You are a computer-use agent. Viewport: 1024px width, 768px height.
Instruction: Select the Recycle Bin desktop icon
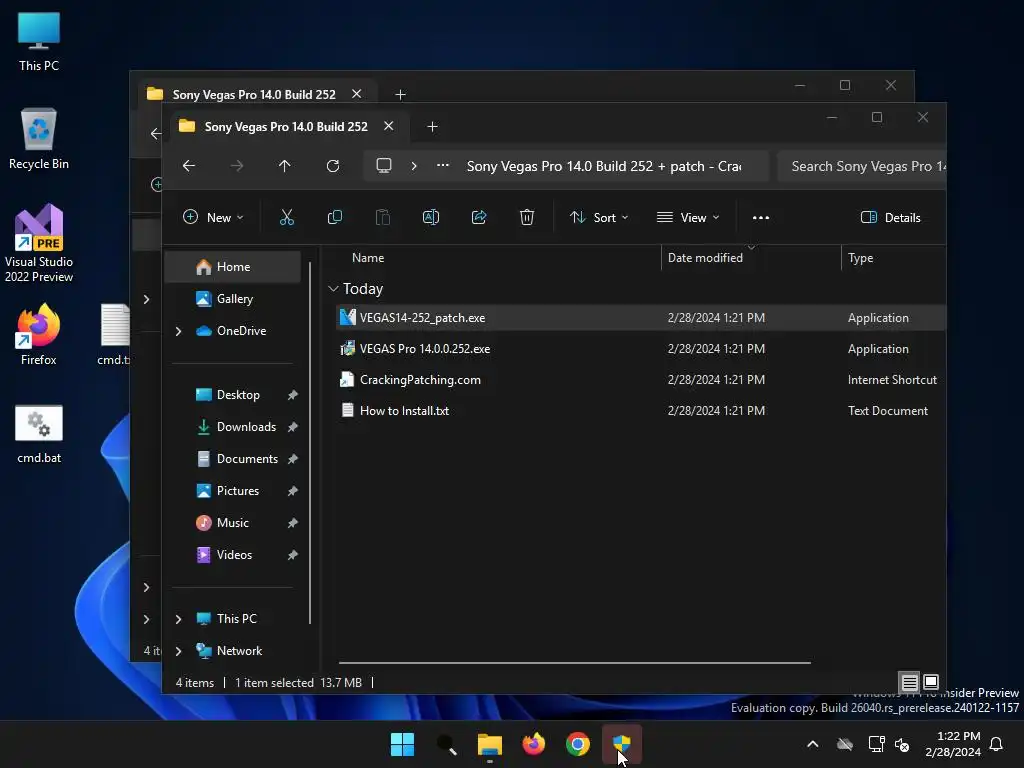click(39, 138)
